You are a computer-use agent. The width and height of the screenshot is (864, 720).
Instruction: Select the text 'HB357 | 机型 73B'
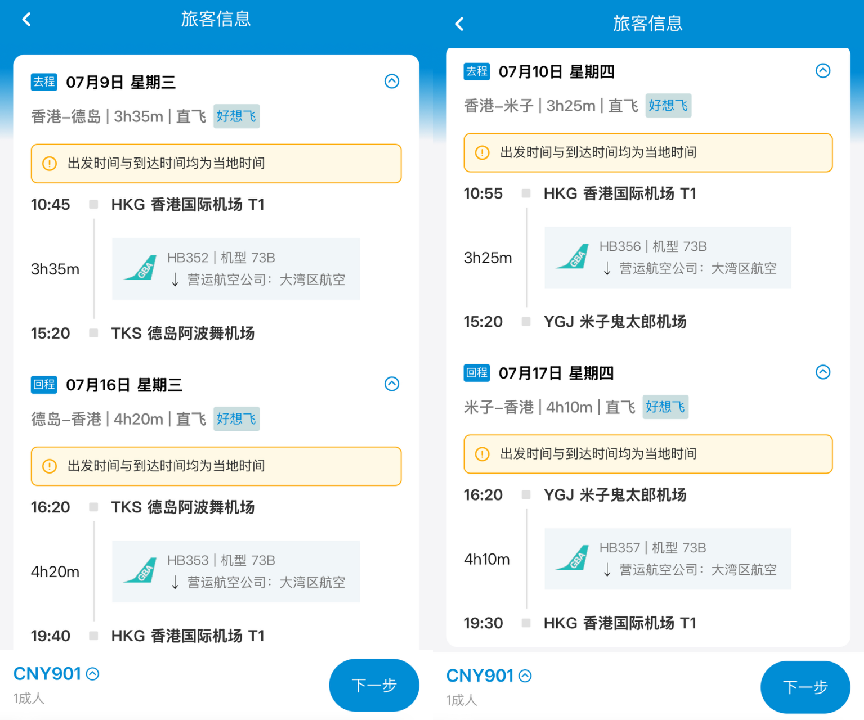pos(652,548)
